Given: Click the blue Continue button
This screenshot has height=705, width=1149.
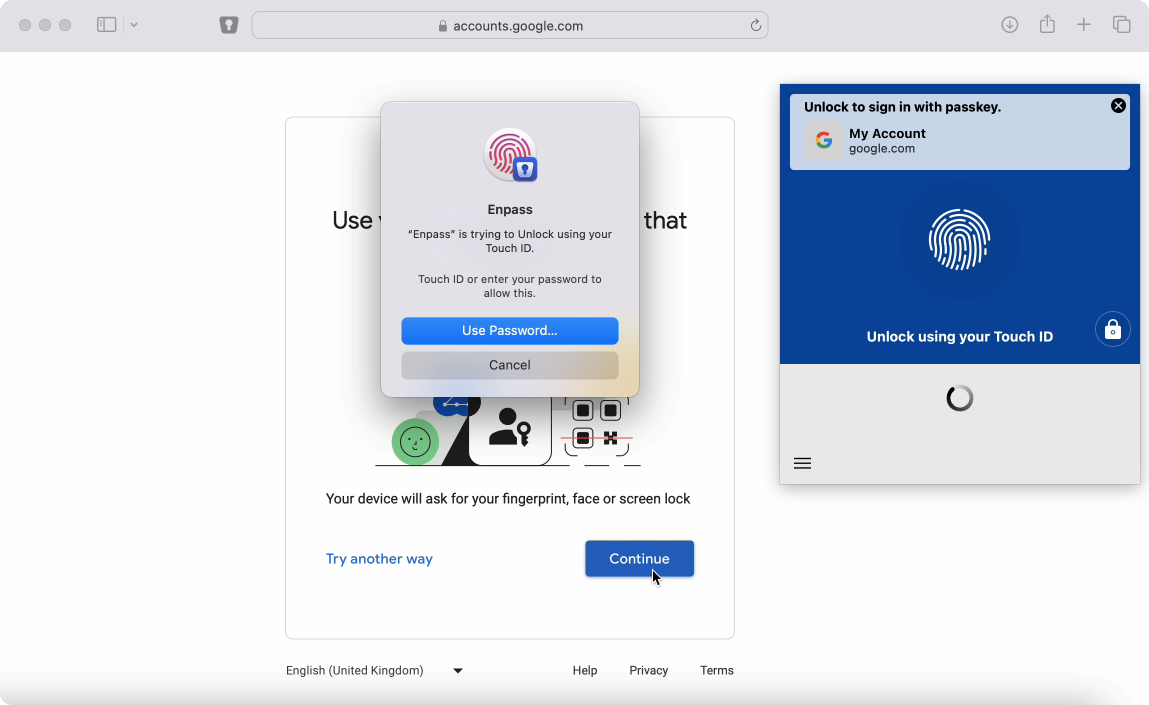Looking at the screenshot, I should pos(640,558).
